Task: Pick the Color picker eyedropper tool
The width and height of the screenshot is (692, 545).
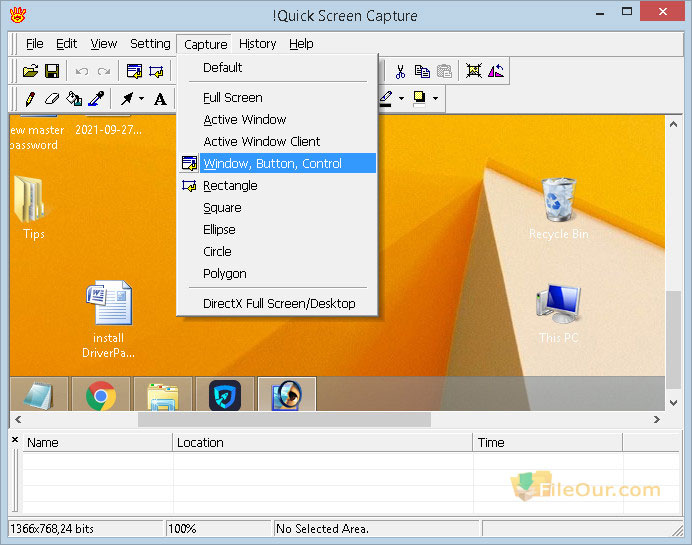Action: [x=96, y=98]
